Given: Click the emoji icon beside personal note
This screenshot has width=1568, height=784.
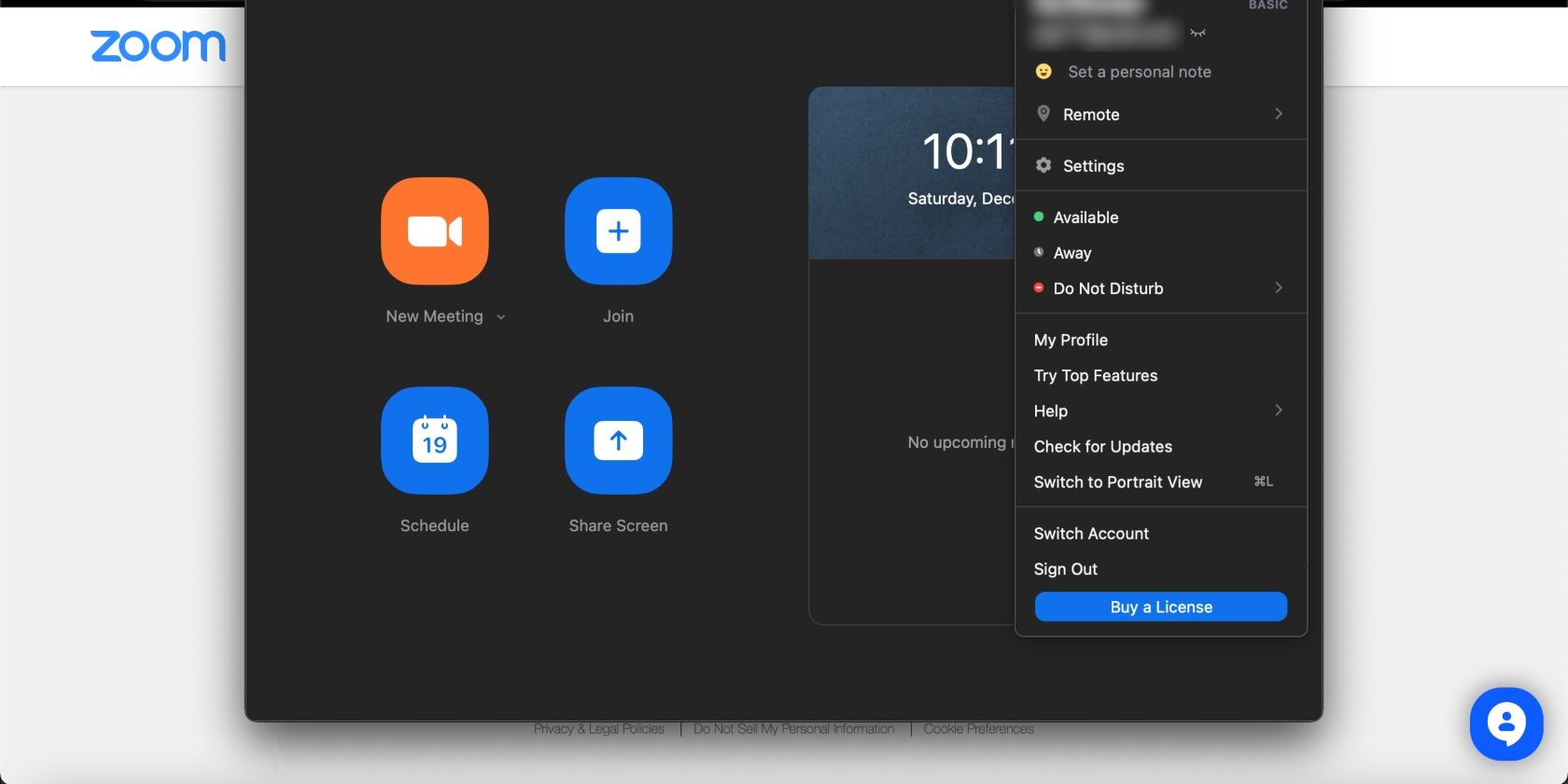Looking at the screenshot, I should pos(1043,72).
